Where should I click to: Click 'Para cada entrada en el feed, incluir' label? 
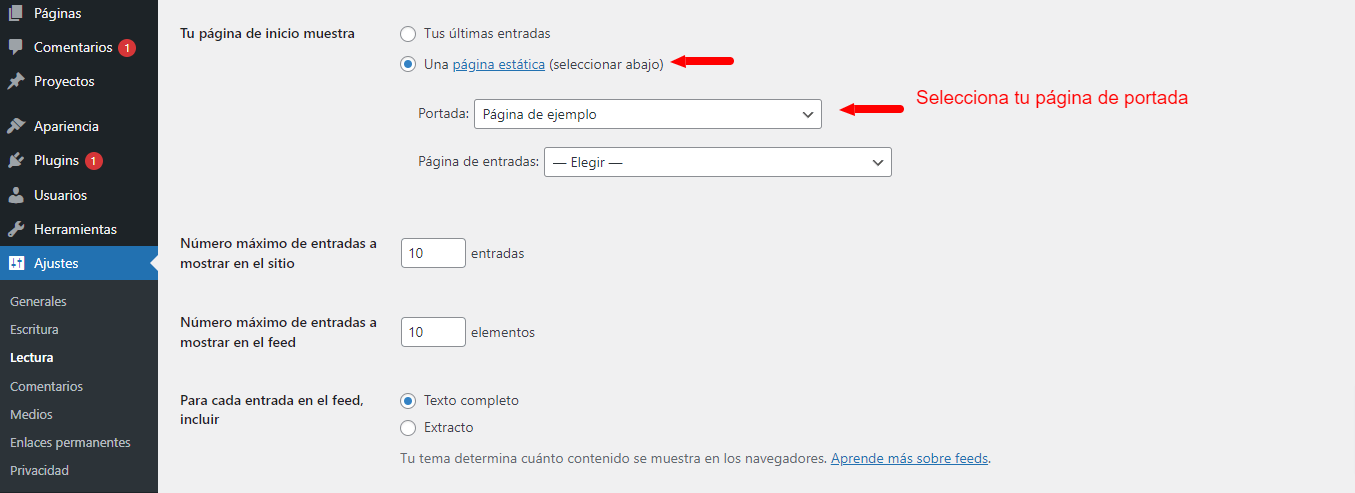(271, 410)
